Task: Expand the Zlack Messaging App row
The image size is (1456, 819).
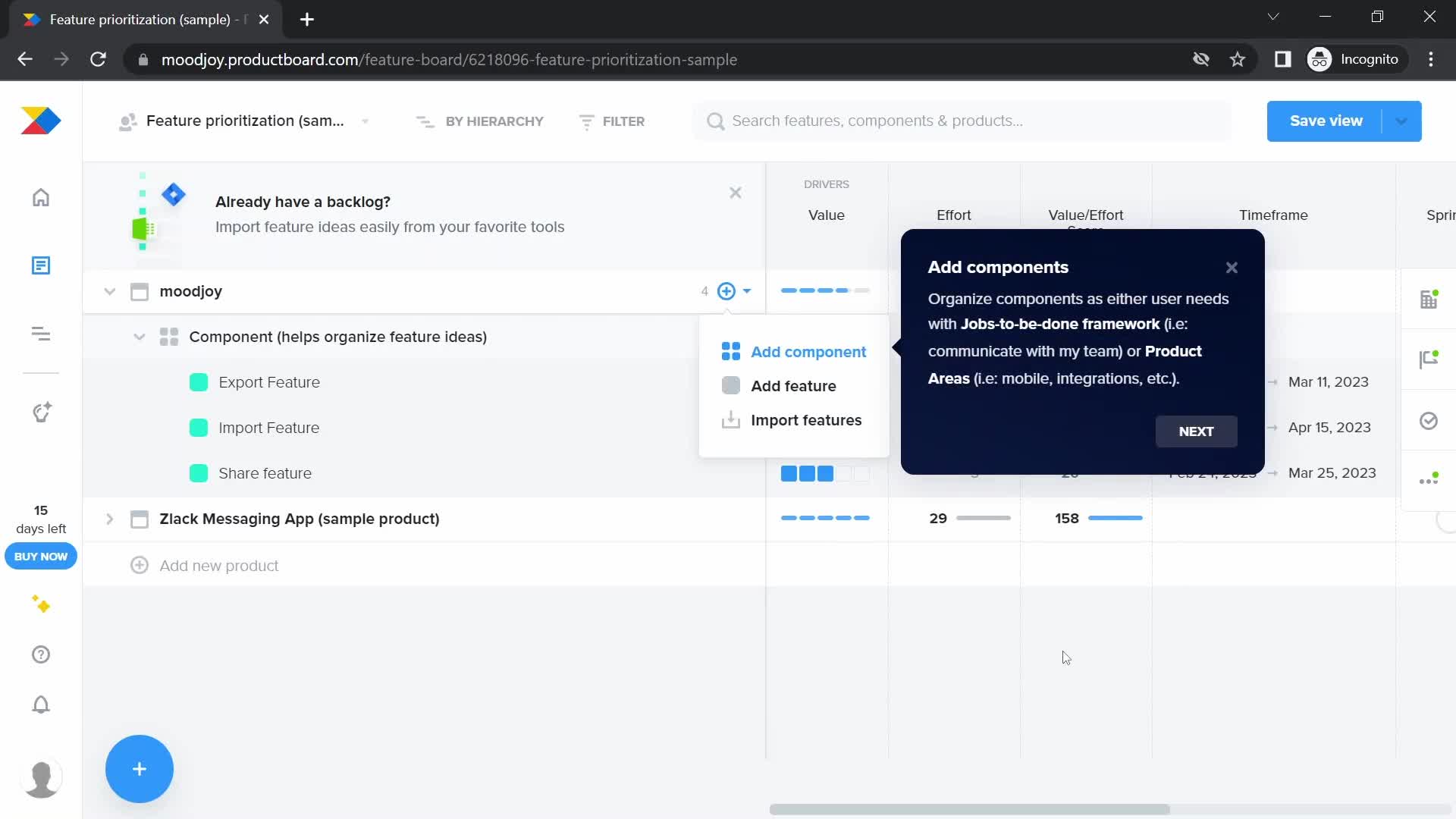Action: [109, 519]
